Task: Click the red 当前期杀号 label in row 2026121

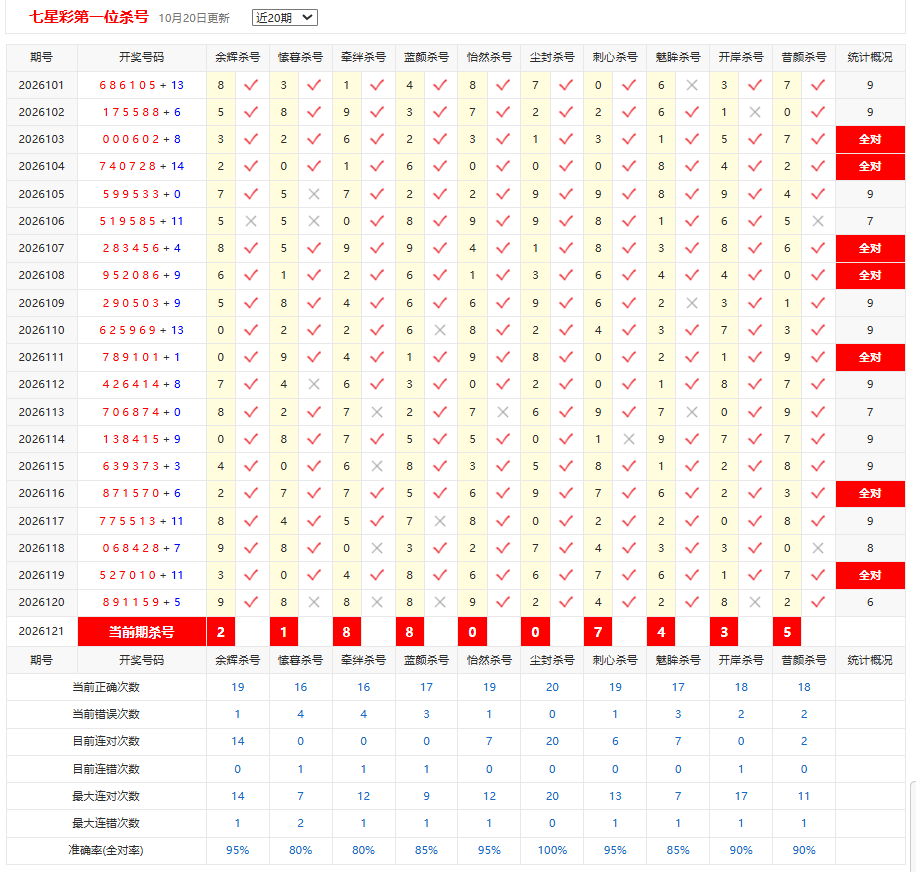Action: tap(142, 632)
